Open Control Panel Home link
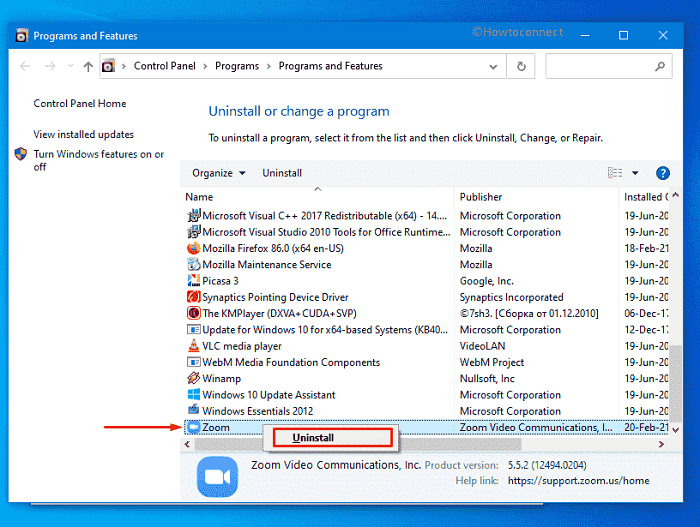Screen dimensions: 700x527 coord(80,103)
